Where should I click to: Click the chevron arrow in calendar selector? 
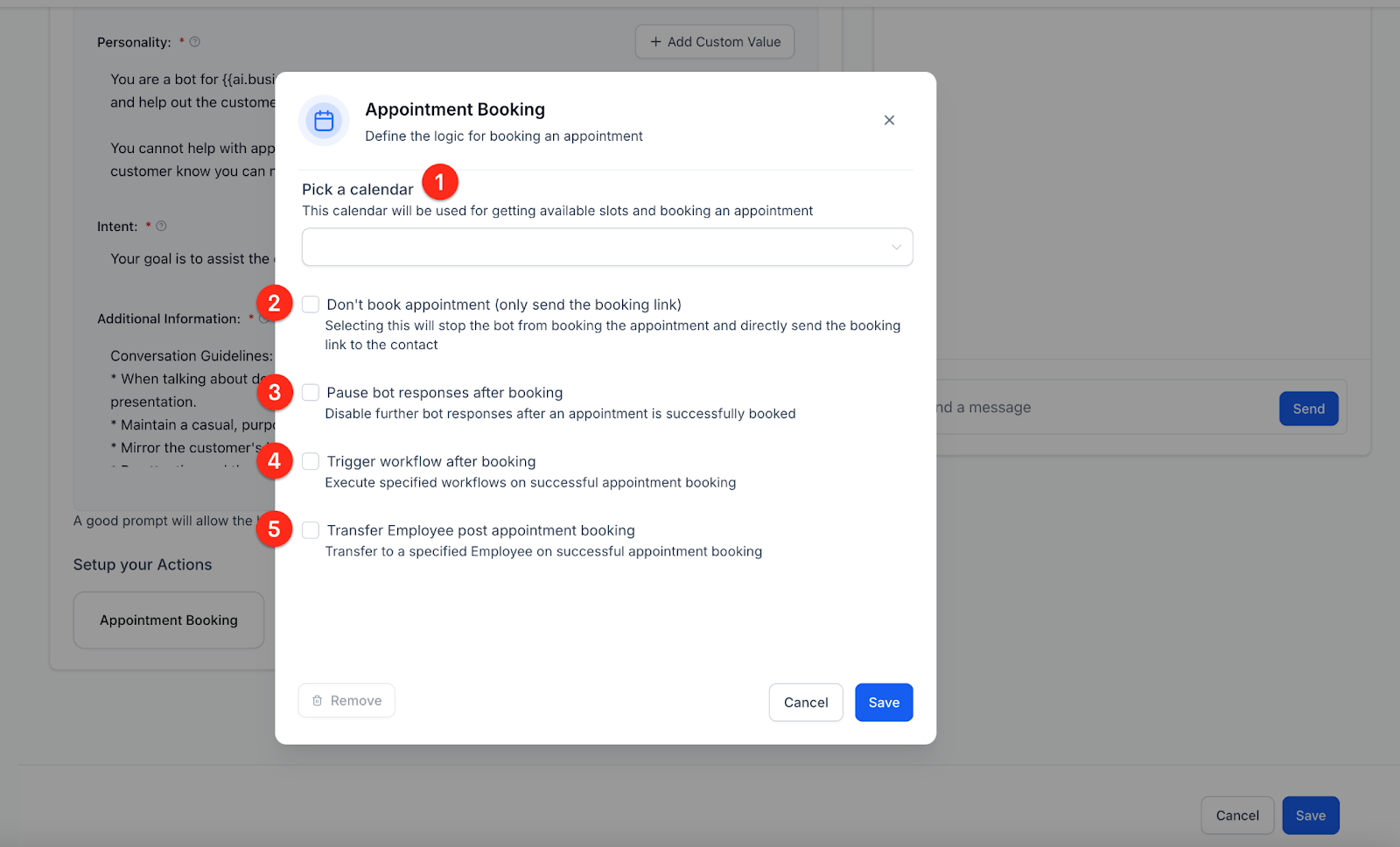pyautogui.click(x=896, y=248)
